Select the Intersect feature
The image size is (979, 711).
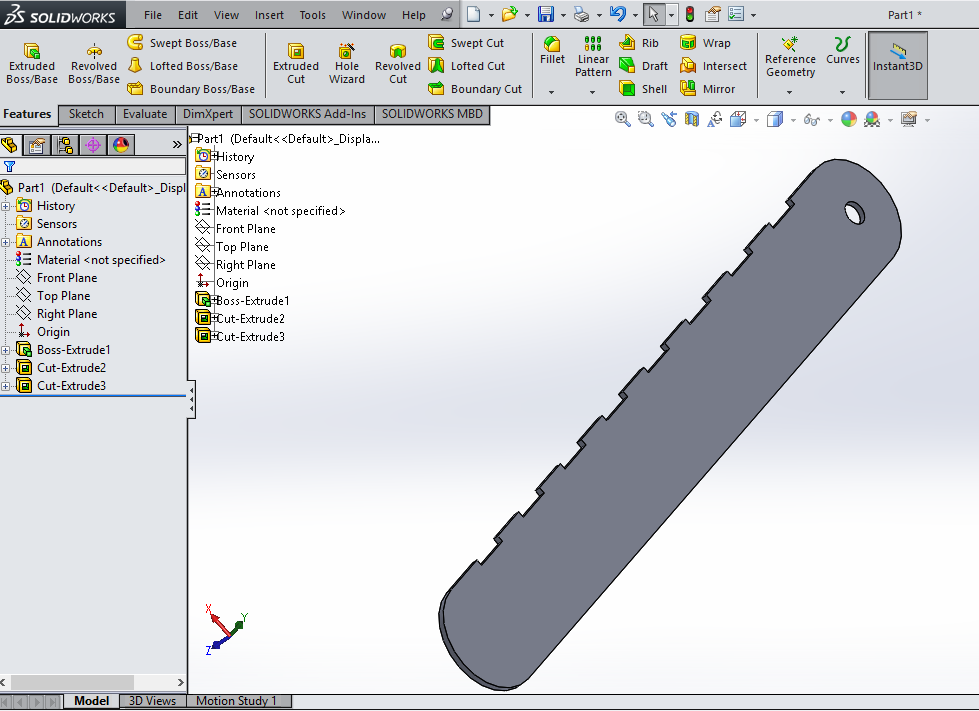click(713, 66)
